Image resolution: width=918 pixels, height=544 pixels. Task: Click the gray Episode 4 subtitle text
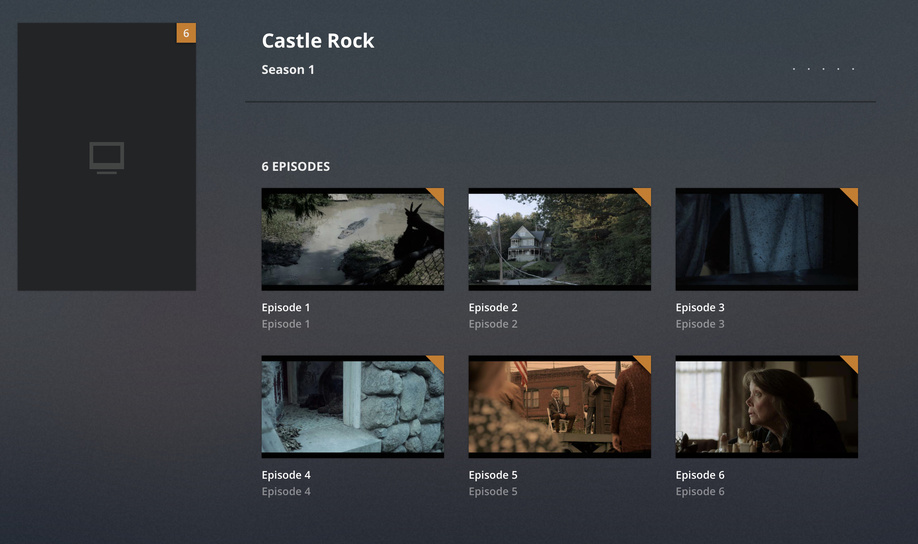pyautogui.click(x=286, y=491)
